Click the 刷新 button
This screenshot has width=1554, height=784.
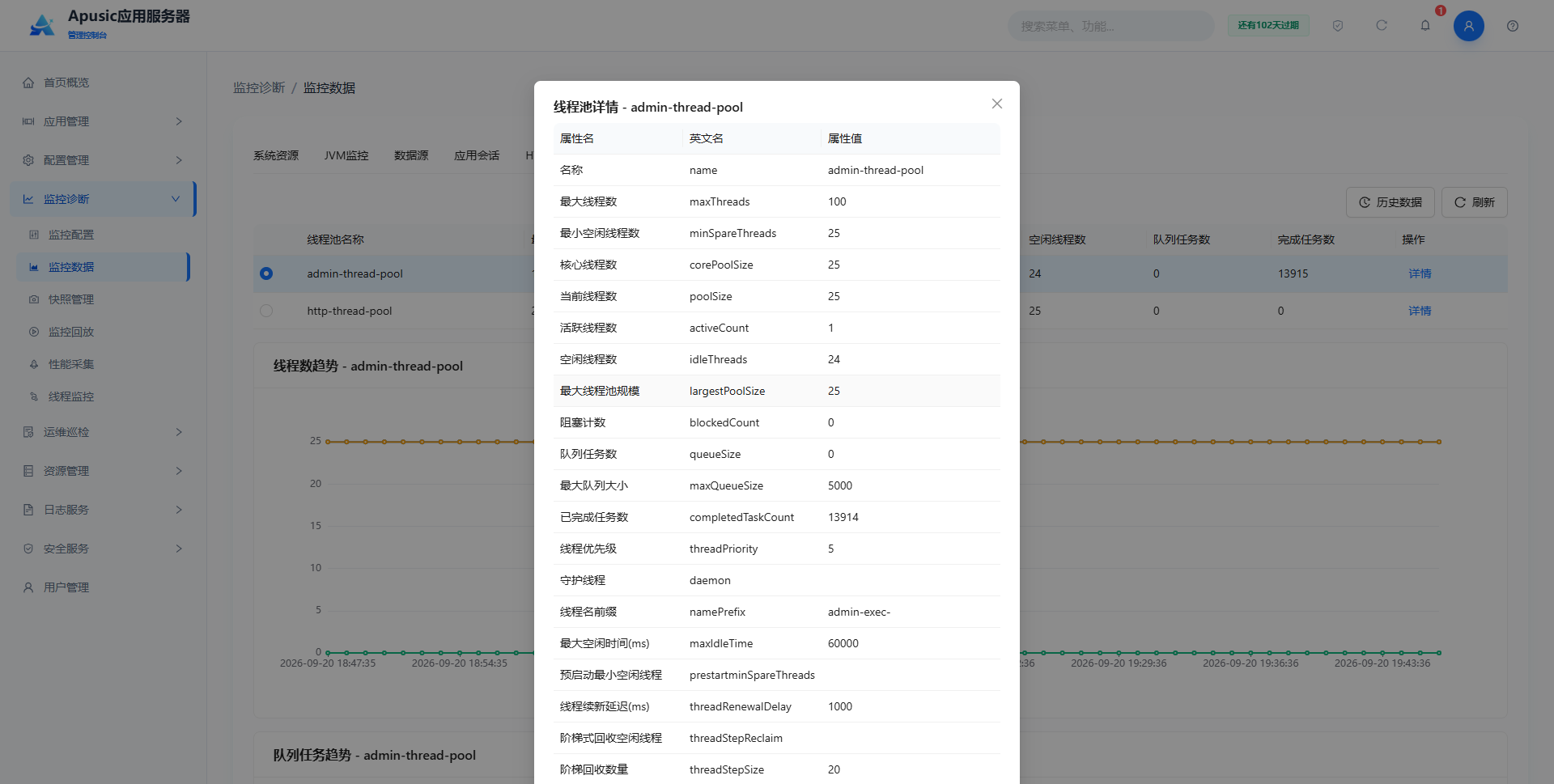(1475, 202)
